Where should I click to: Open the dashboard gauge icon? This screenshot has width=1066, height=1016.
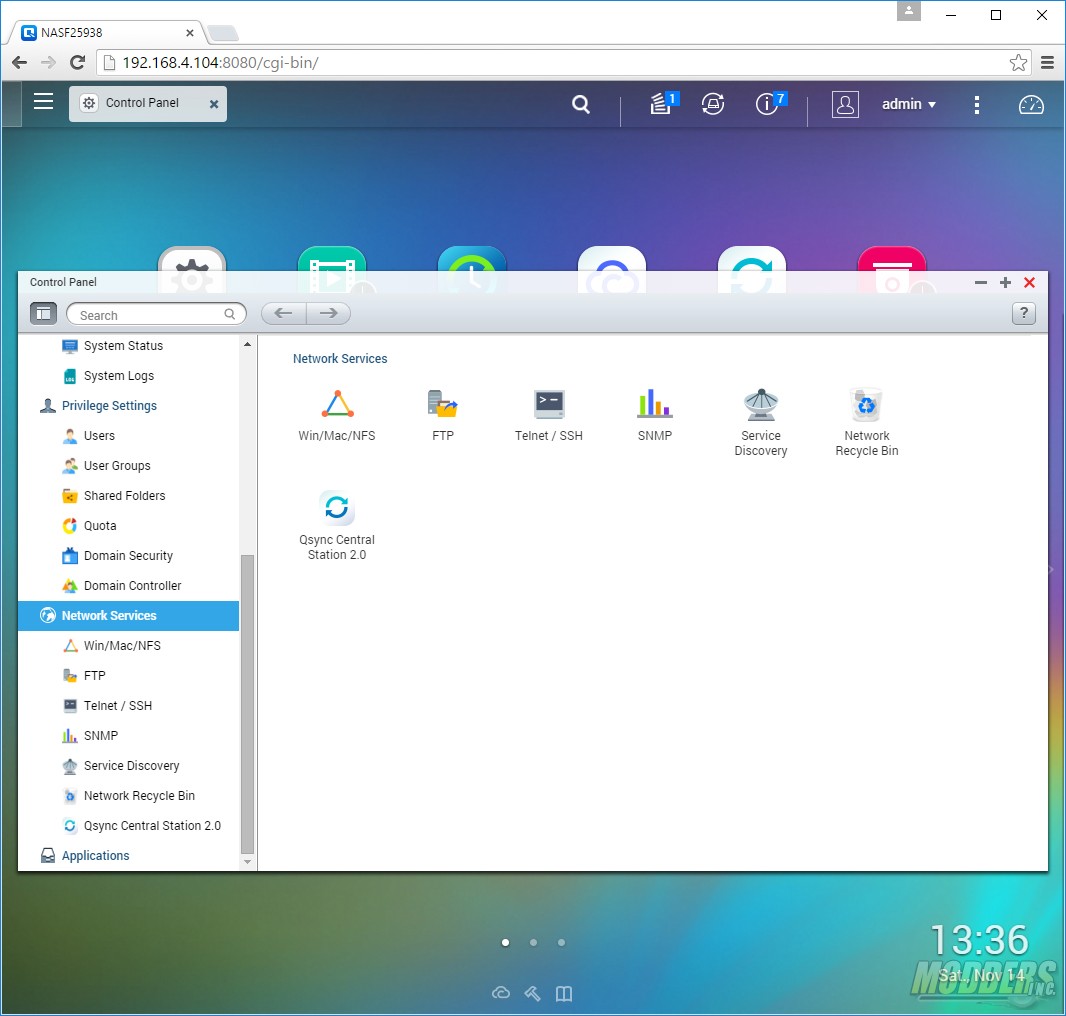tap(1031, 105)
